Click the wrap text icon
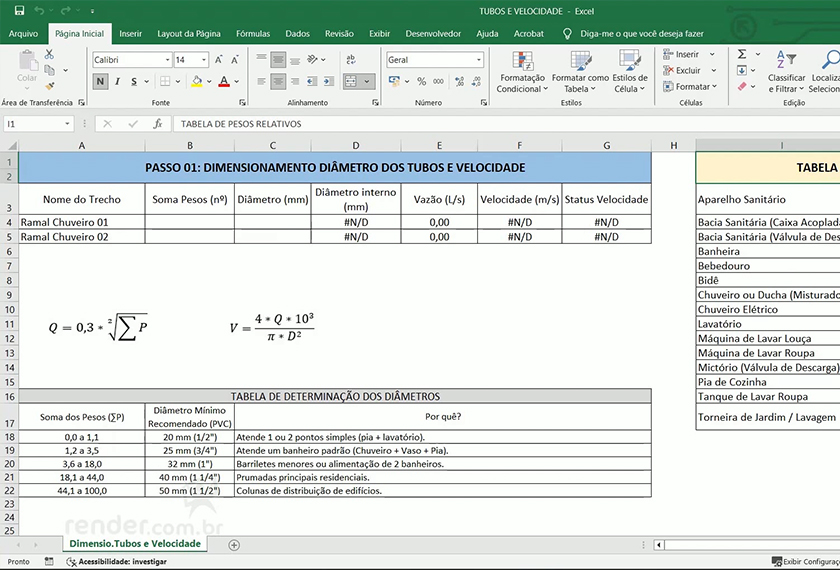 coord(351,60)
